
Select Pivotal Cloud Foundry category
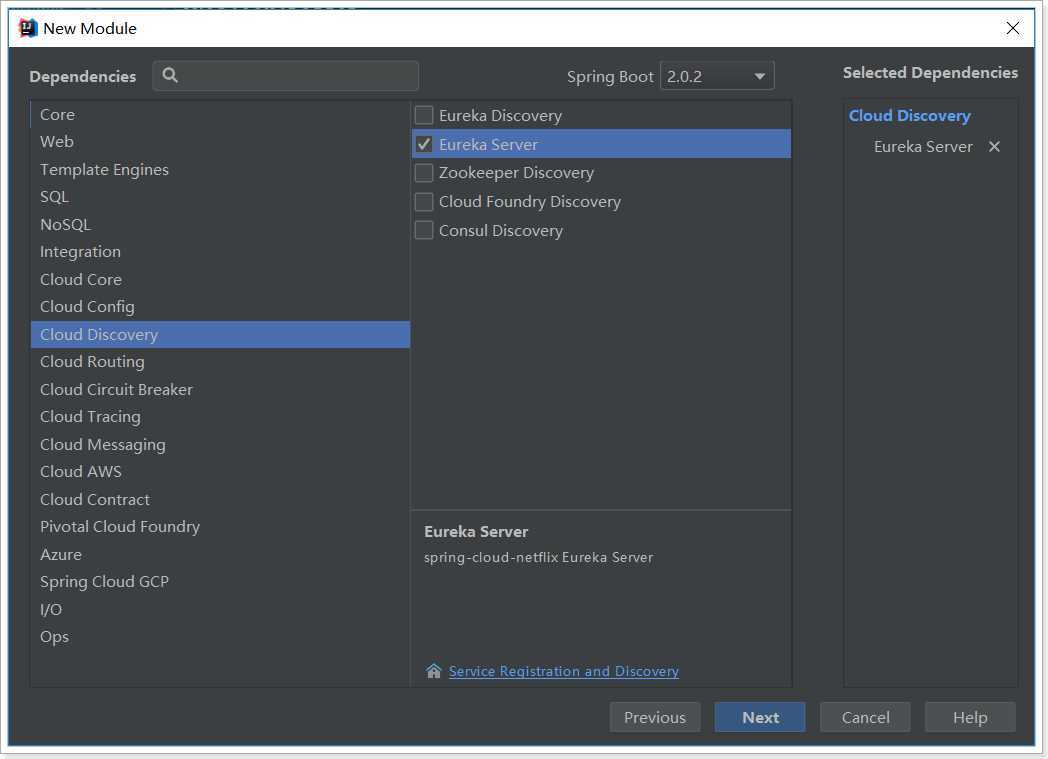coord(220,527)
